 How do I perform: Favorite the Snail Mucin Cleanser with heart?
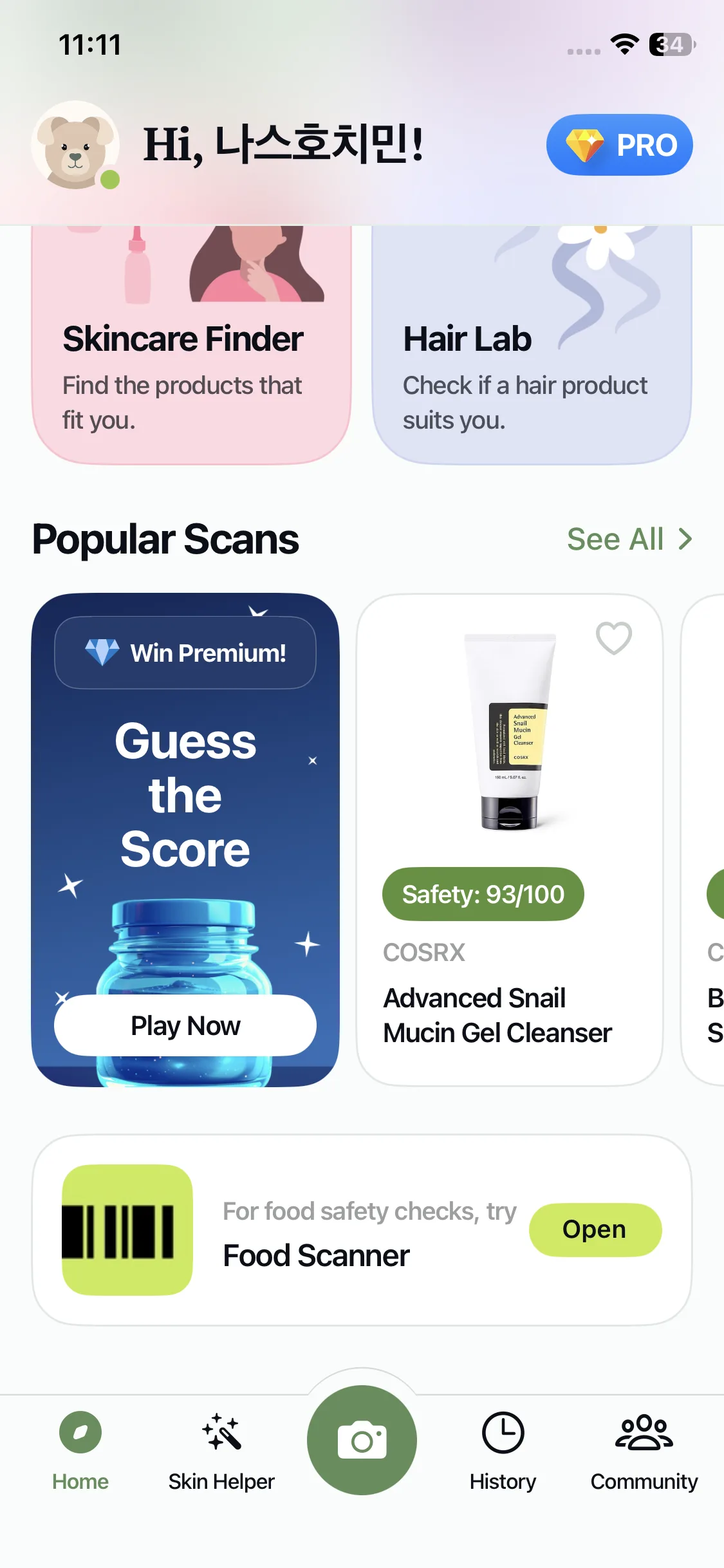click(x=614, y=638)
